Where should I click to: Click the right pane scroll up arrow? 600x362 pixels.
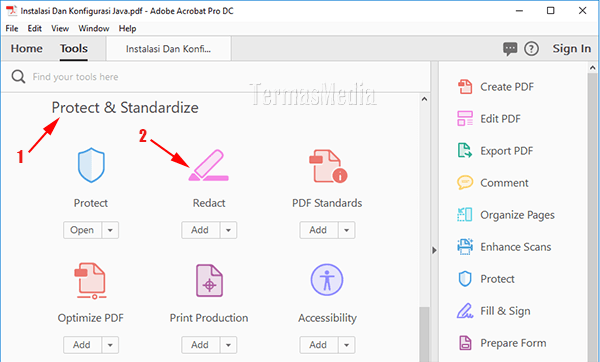tap(592, 68)
